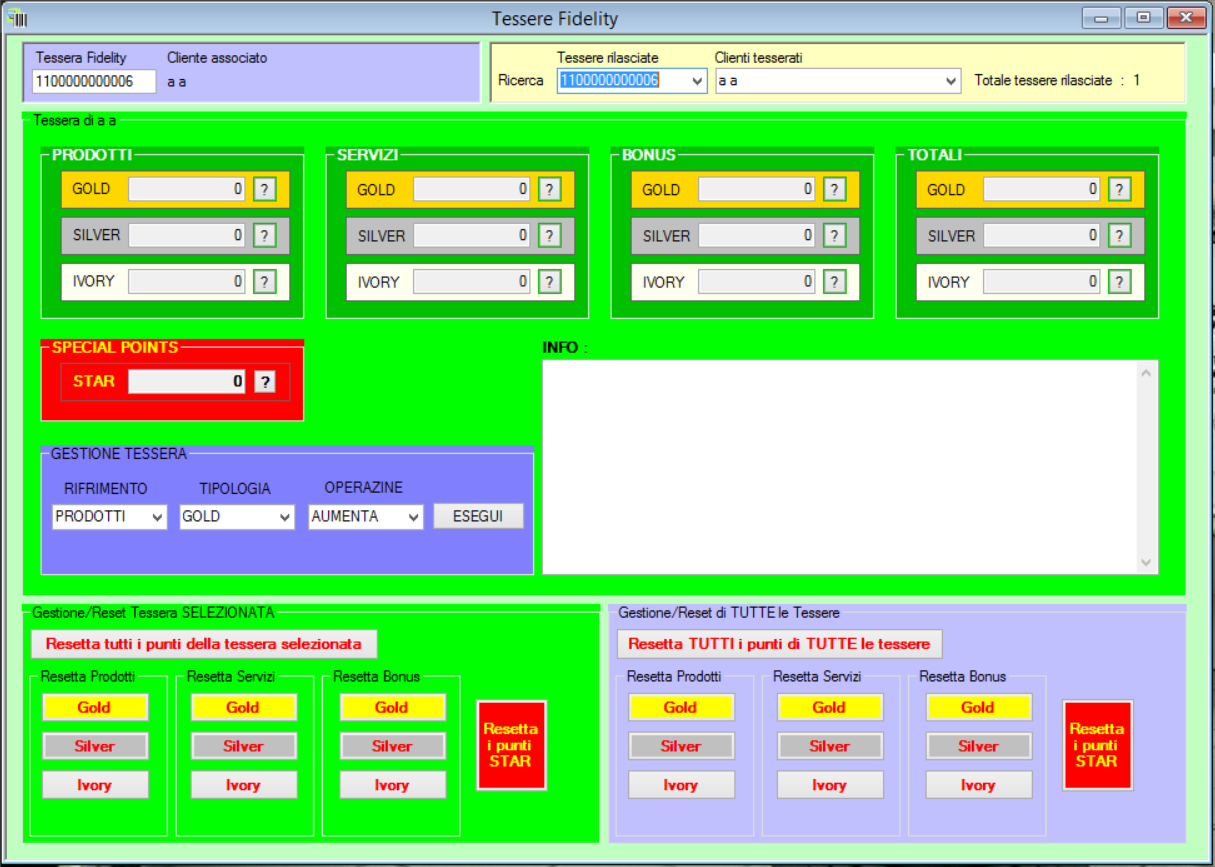Show info for BONUS SILVER points

tap(834, 235)
